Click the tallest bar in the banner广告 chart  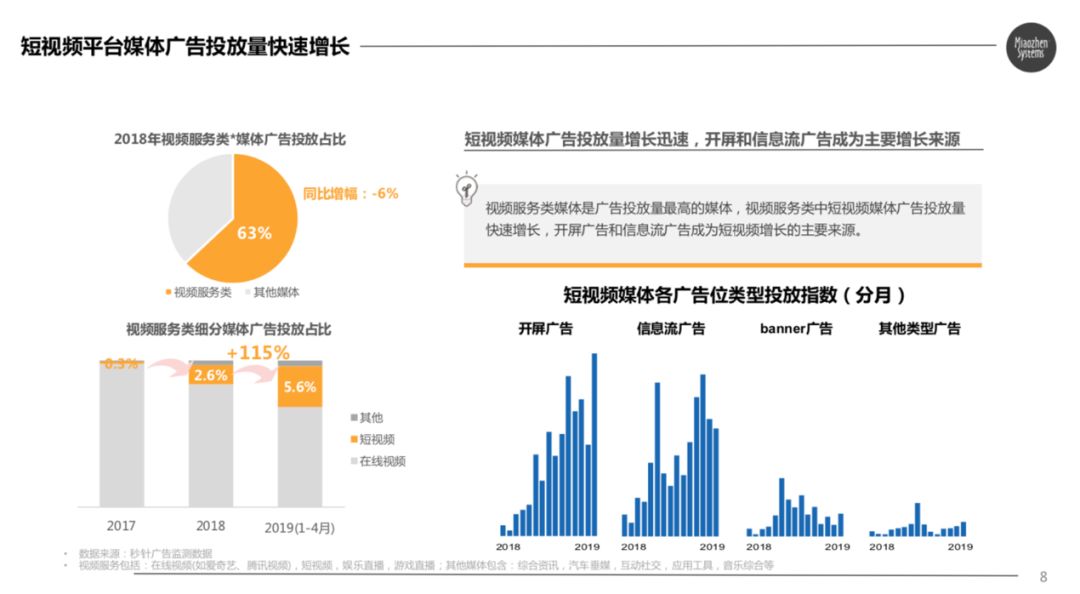[782, 507]
